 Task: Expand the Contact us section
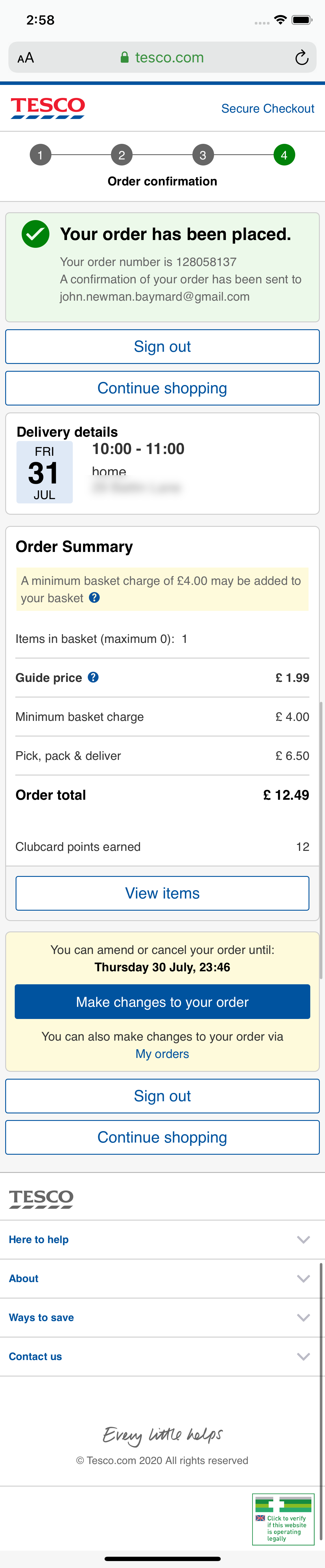pyautogui.click(x=162, y=1356)
